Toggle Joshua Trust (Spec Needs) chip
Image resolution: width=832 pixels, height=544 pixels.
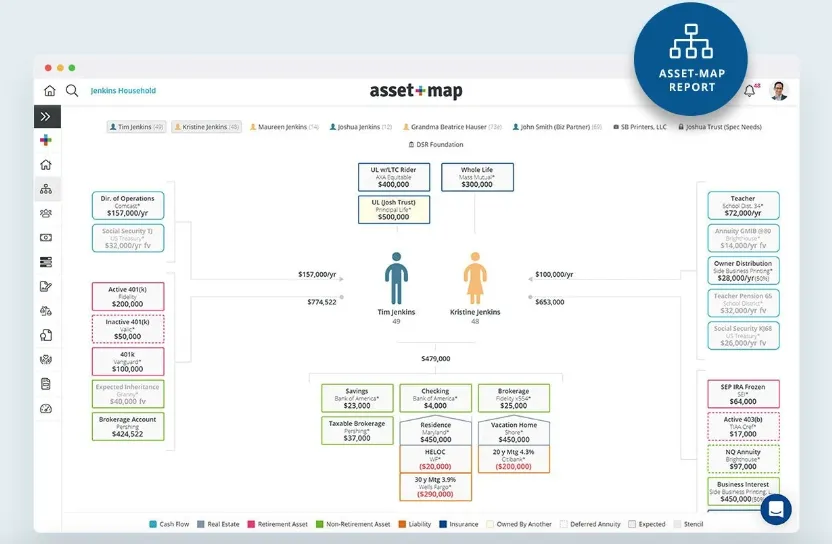point(720,127)
